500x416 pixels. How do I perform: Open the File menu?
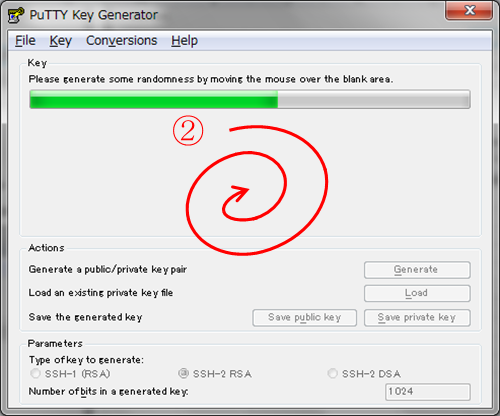(25, 40)
